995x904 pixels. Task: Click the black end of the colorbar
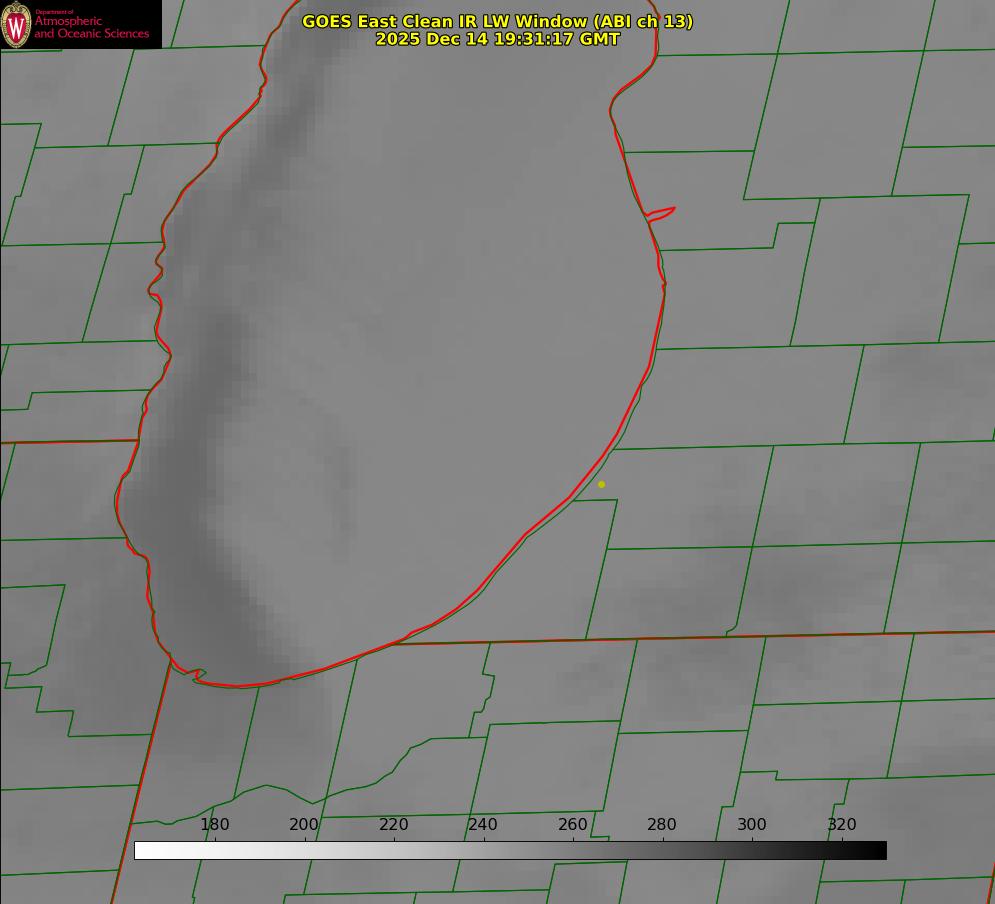[879, 851]
